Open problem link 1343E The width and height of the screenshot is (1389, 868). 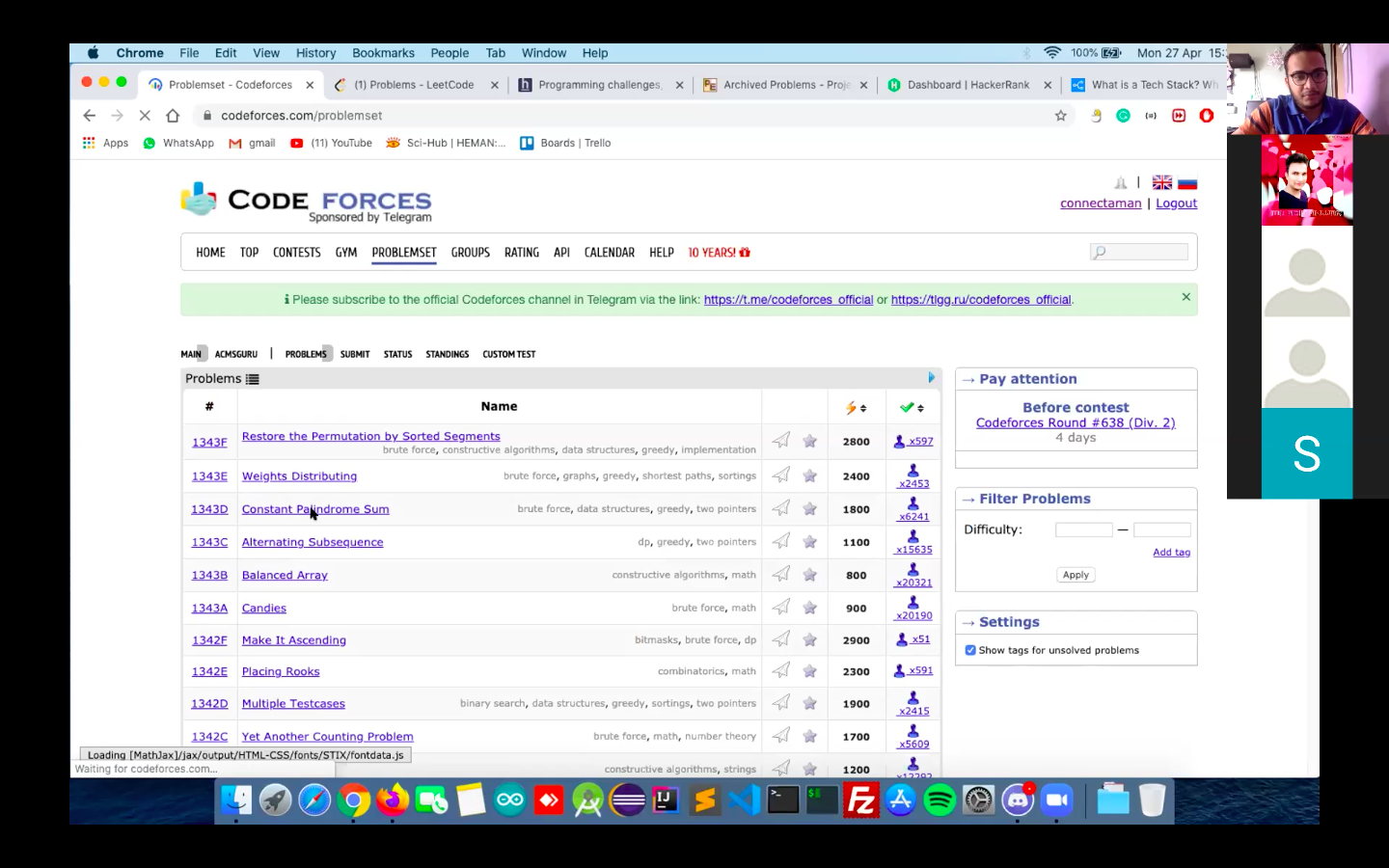209,475
